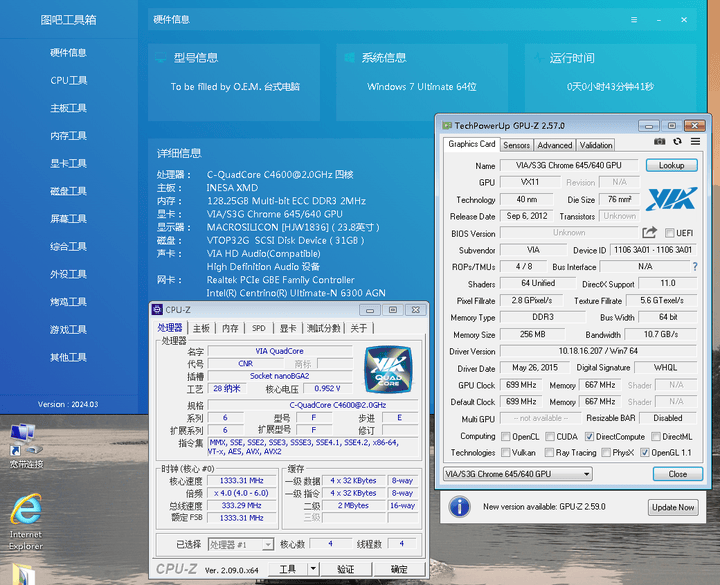Toggle the DirectML checkbox
The image size is (720, 585).
coord(656,436)
